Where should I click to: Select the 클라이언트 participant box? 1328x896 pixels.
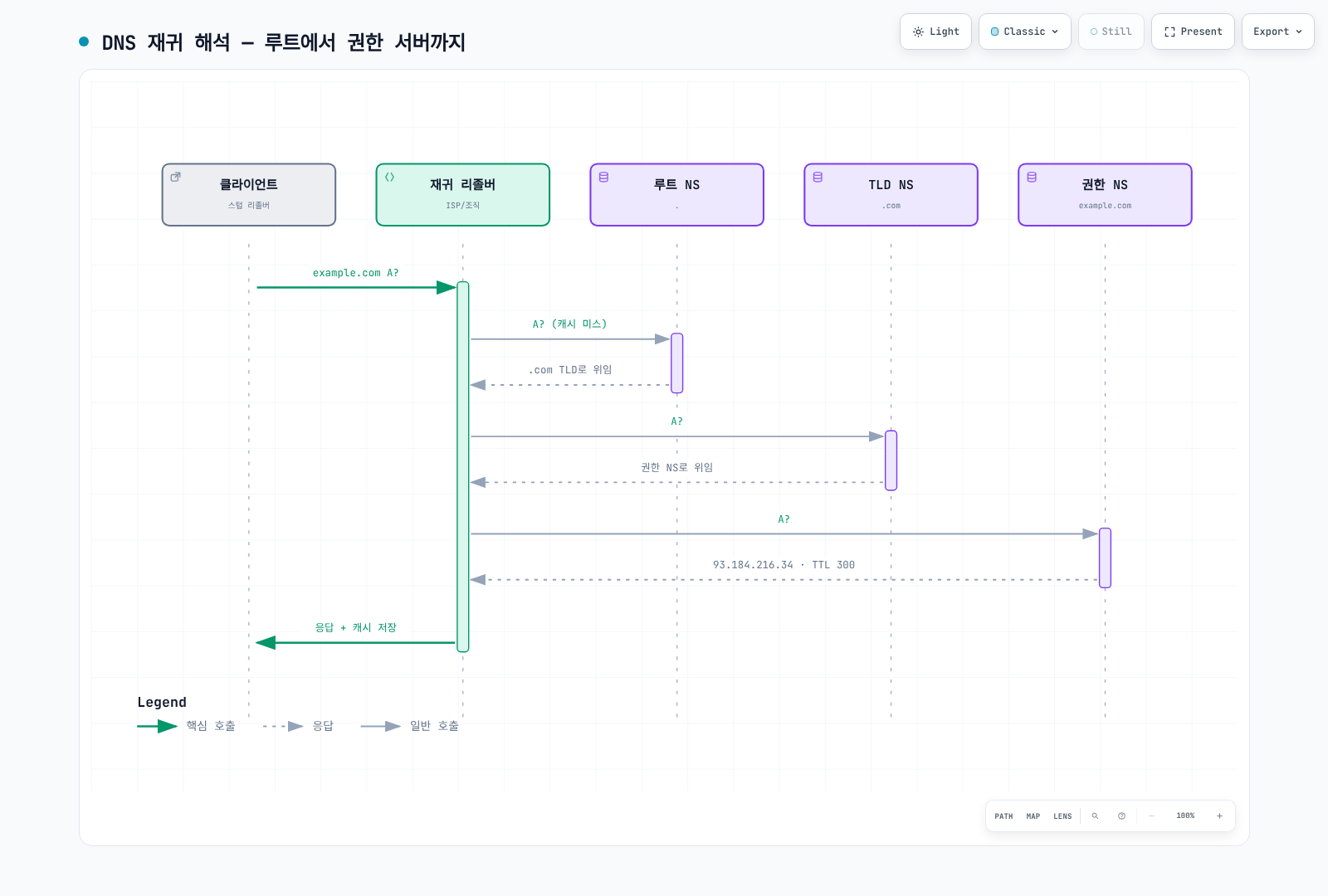coord(249,195)
